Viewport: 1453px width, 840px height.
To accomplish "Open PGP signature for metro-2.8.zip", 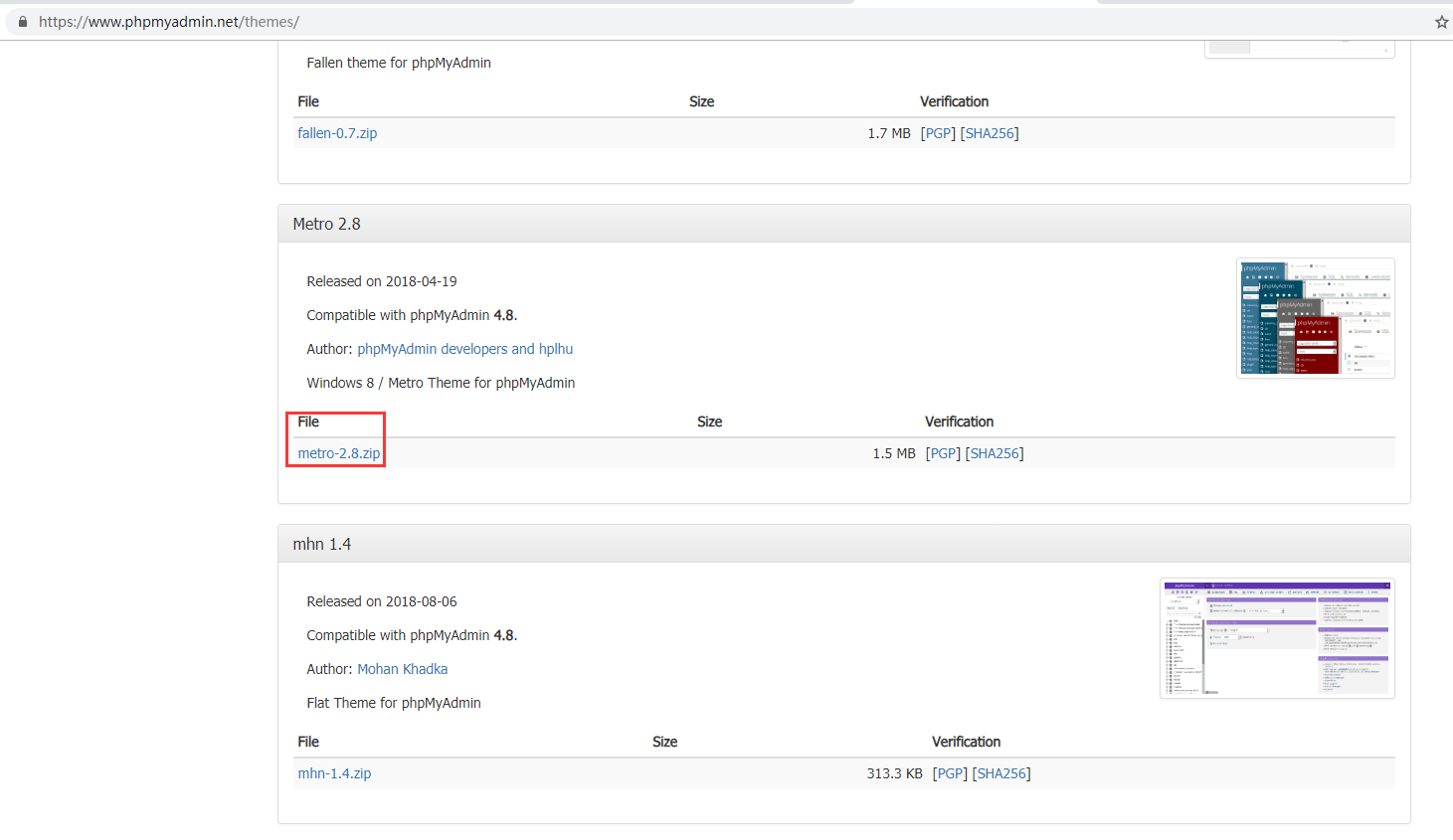I will (943, 453).
